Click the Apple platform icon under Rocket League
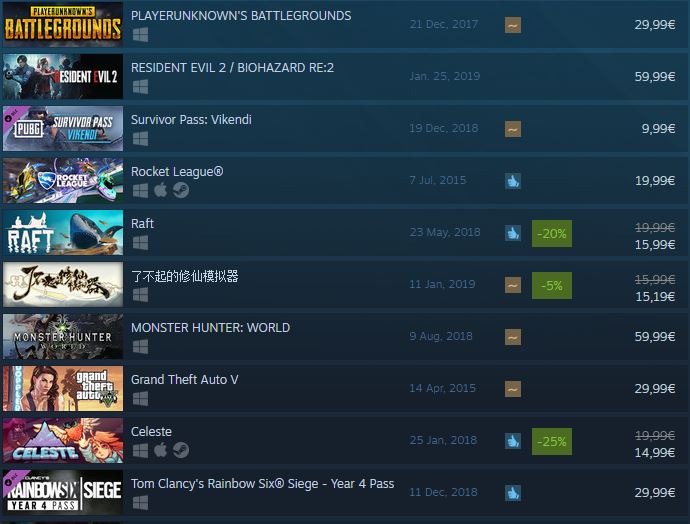690x524 pixels. pyautogui.click(x=161, y=190)
